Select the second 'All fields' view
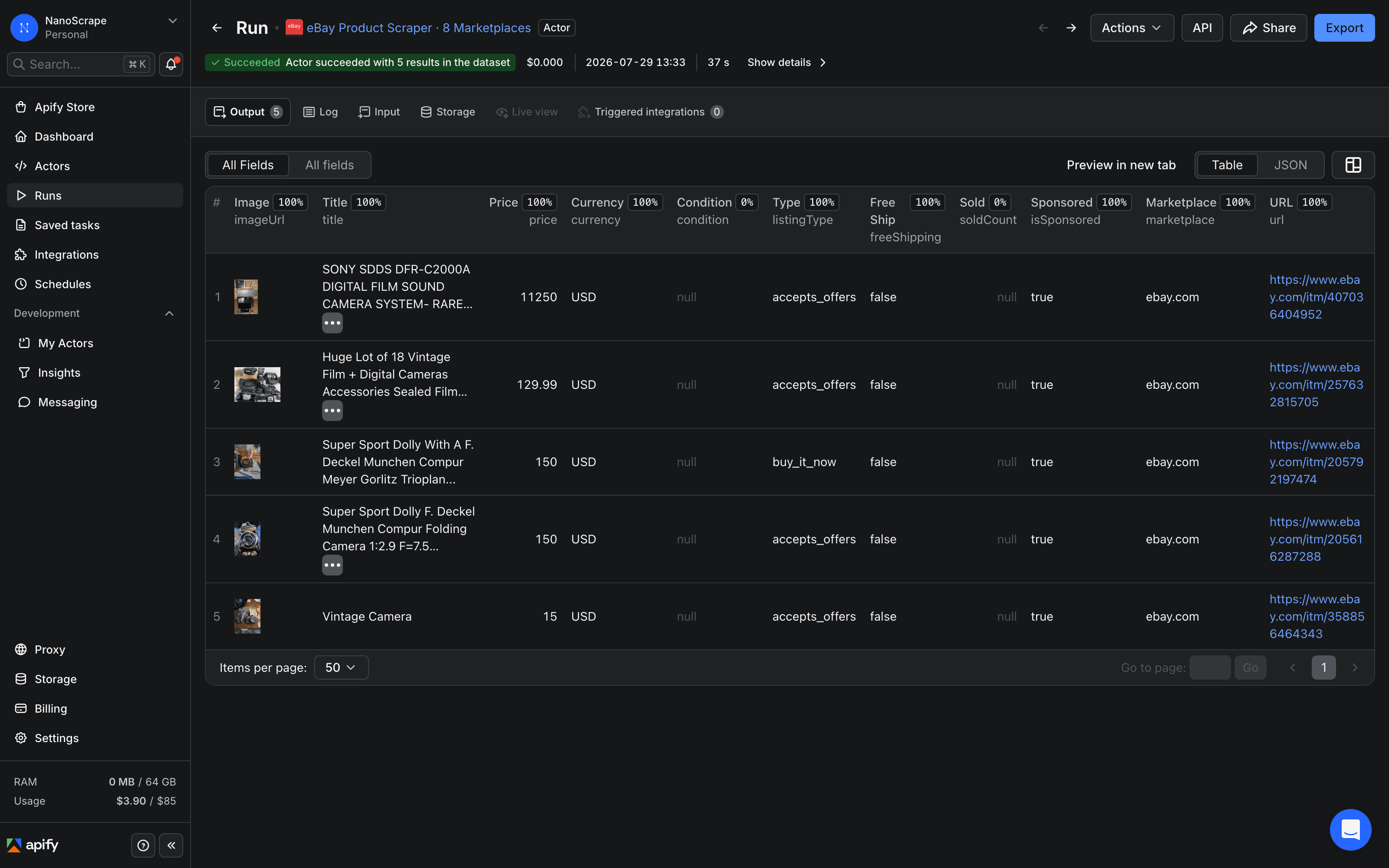This screenshot has width=1389, height=868. click(x=329, y=165)
